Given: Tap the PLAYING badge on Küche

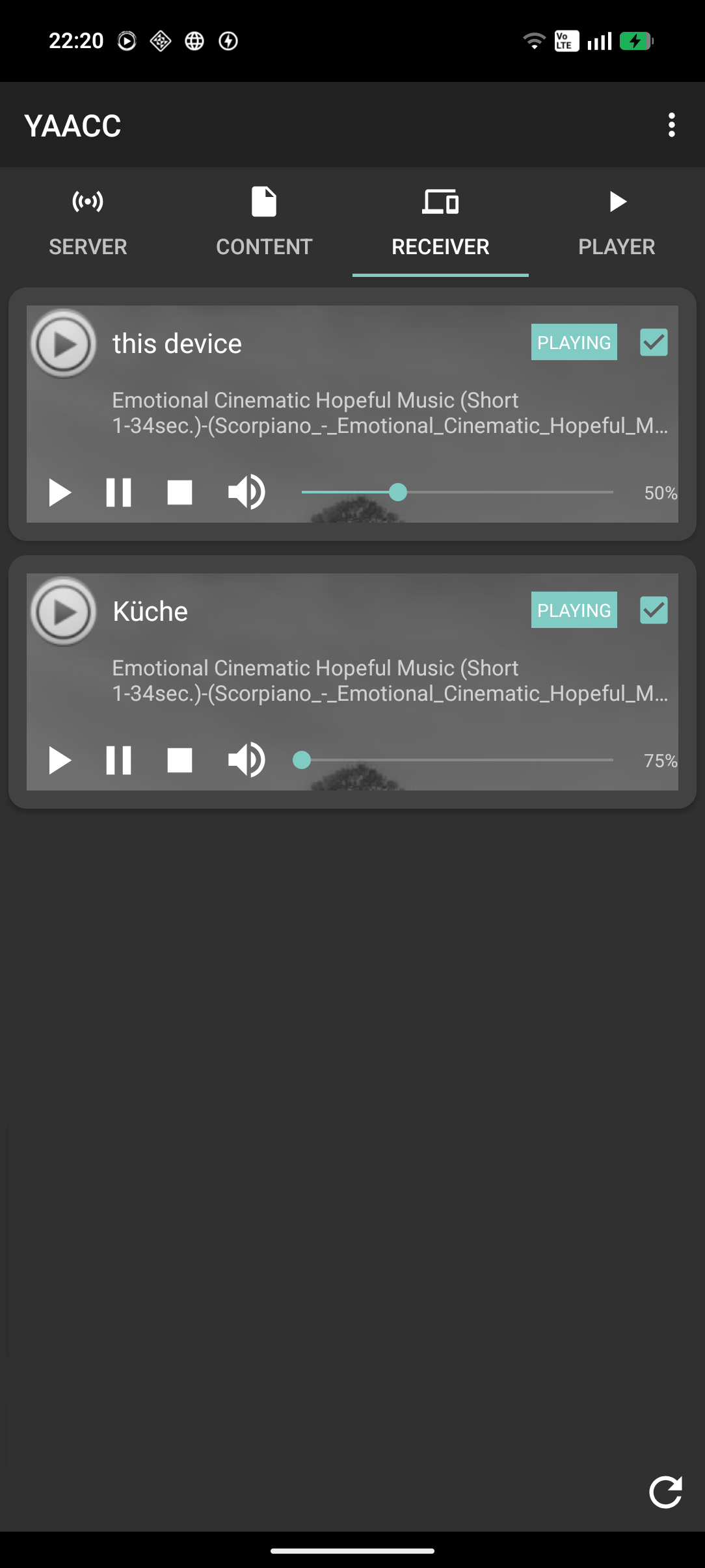Looking at the screenshot, I should (x=574, y=610).
